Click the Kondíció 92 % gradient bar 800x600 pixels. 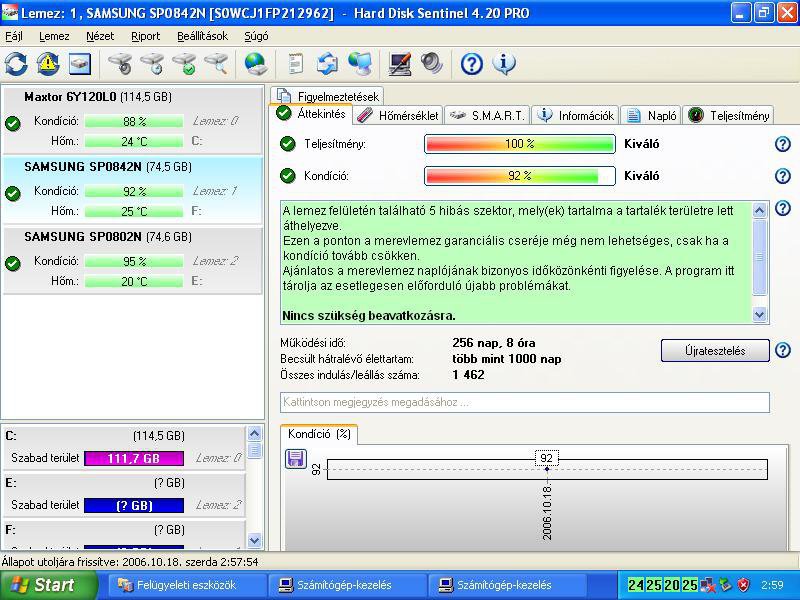click(519, 176)
